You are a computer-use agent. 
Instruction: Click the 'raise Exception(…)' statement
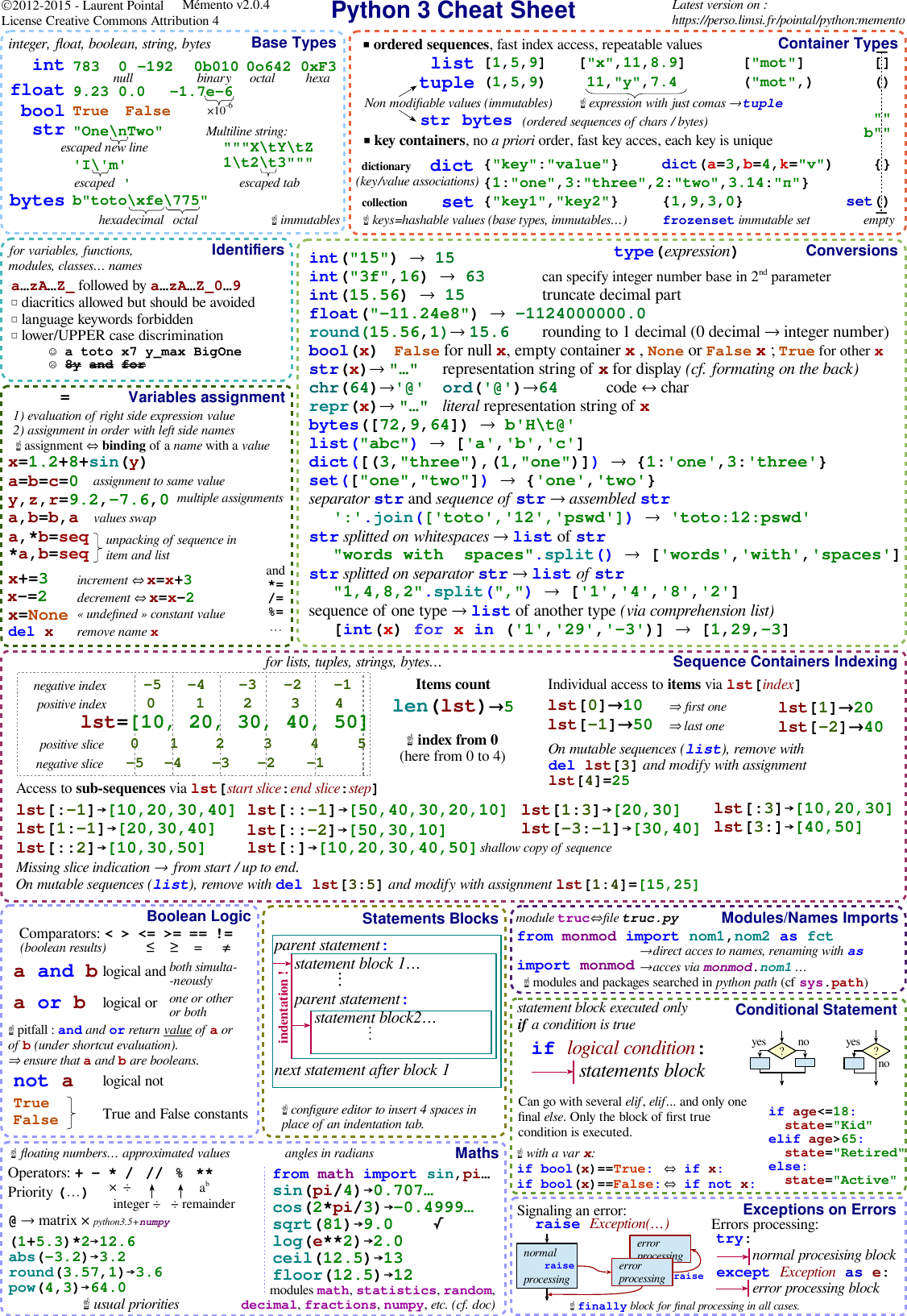pyautogui.click(x=602, y=1224)
